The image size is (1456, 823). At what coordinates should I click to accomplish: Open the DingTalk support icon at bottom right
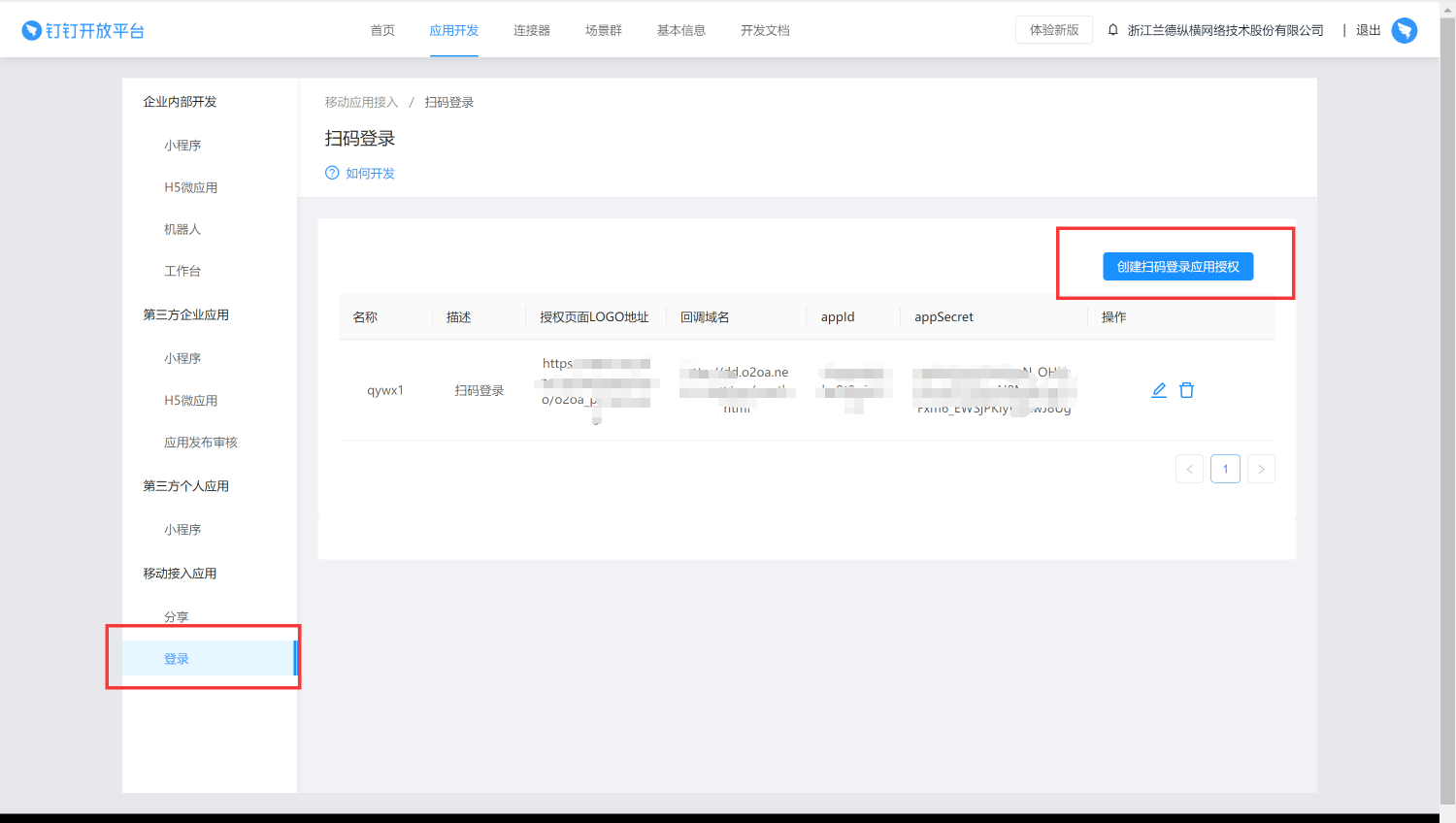(x=1404, y=30)
